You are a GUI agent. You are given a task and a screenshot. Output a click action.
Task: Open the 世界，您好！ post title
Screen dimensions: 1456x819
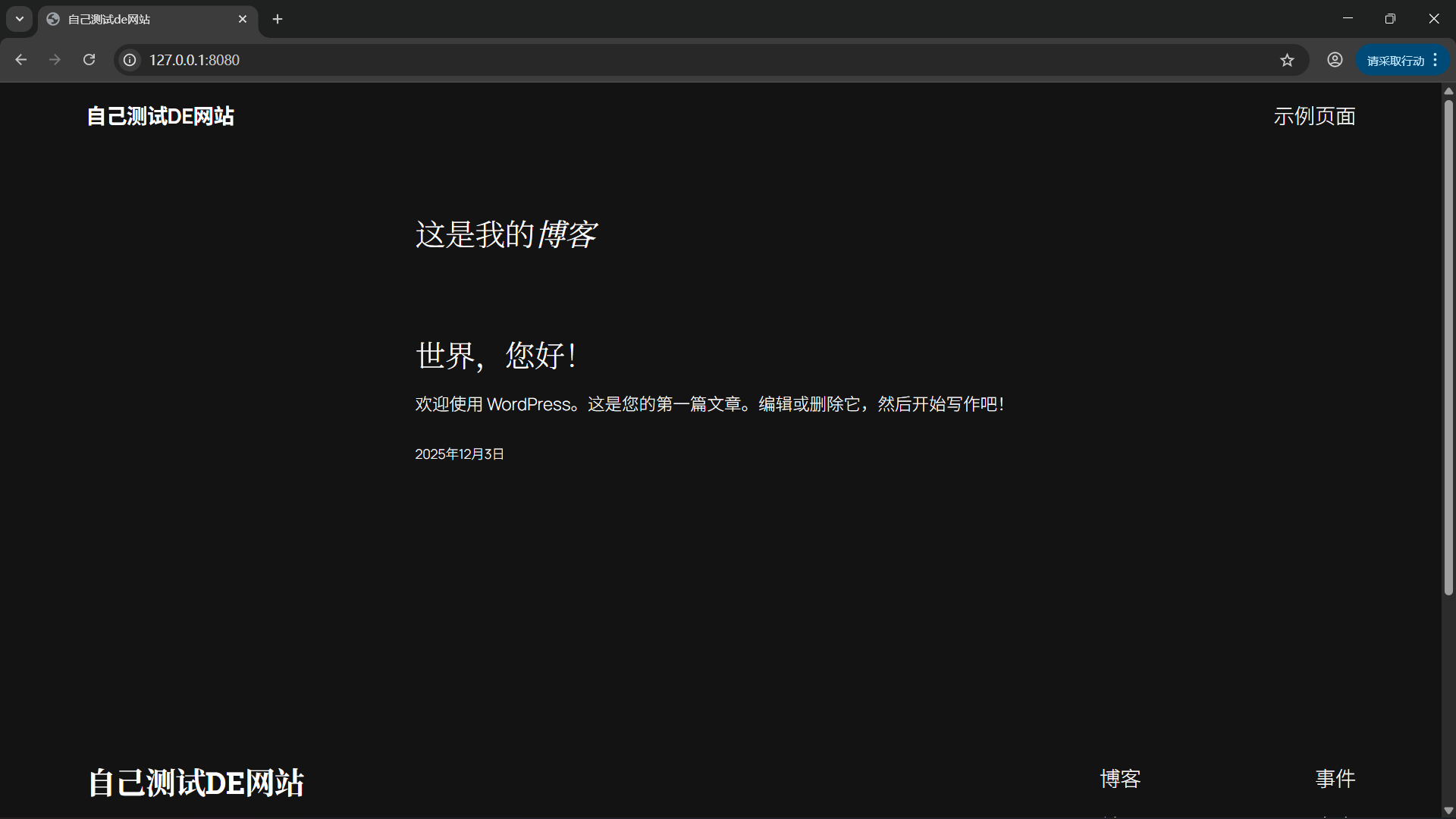coord(497,355)
